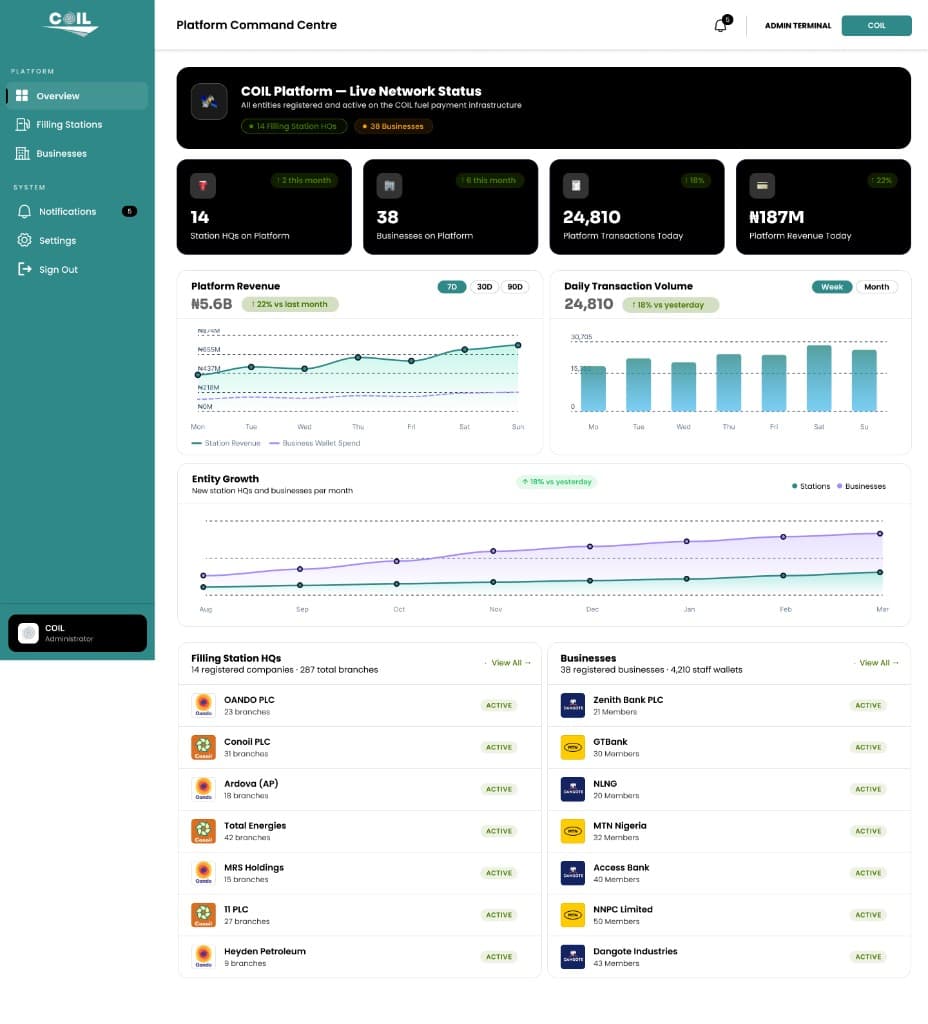The image size is (928, 1024).
Task: Click the 38 Businesses pill in banner
Action: tap(393, 126)
